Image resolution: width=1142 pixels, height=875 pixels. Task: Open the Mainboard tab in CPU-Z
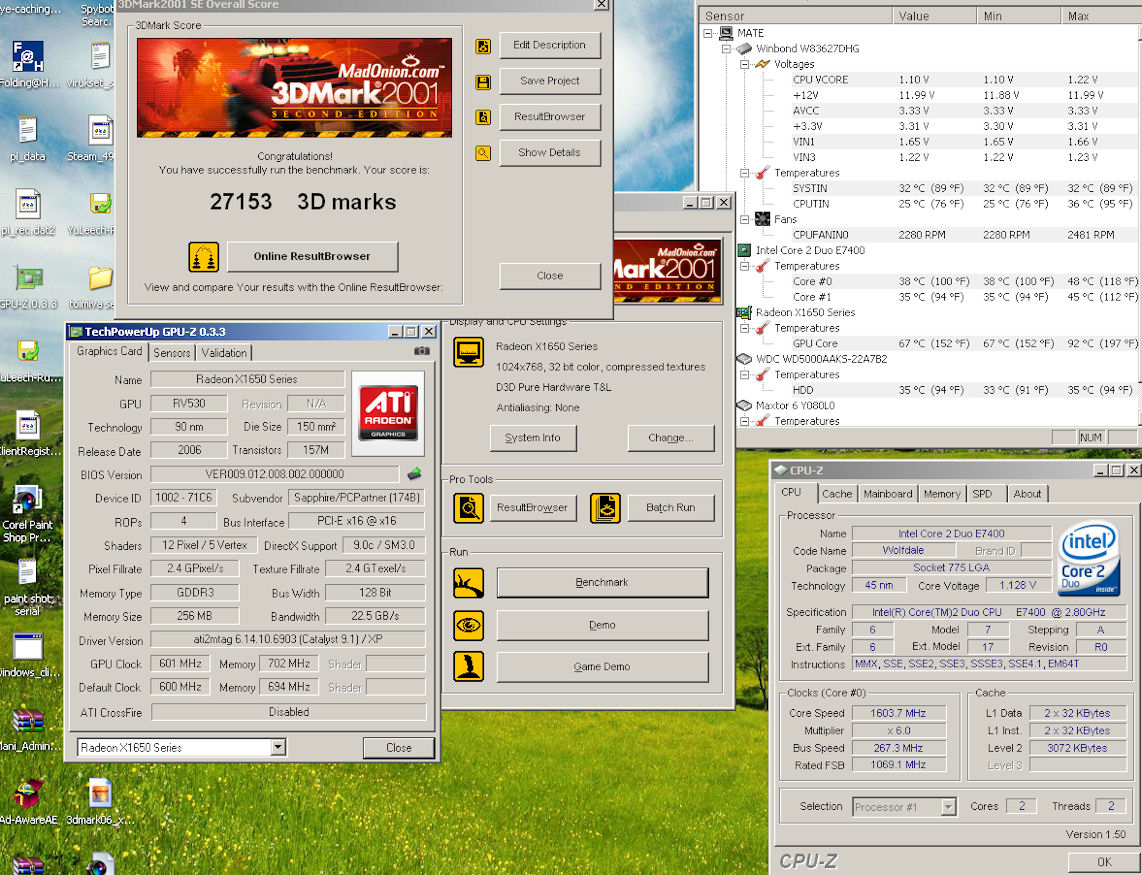[887, 494]
